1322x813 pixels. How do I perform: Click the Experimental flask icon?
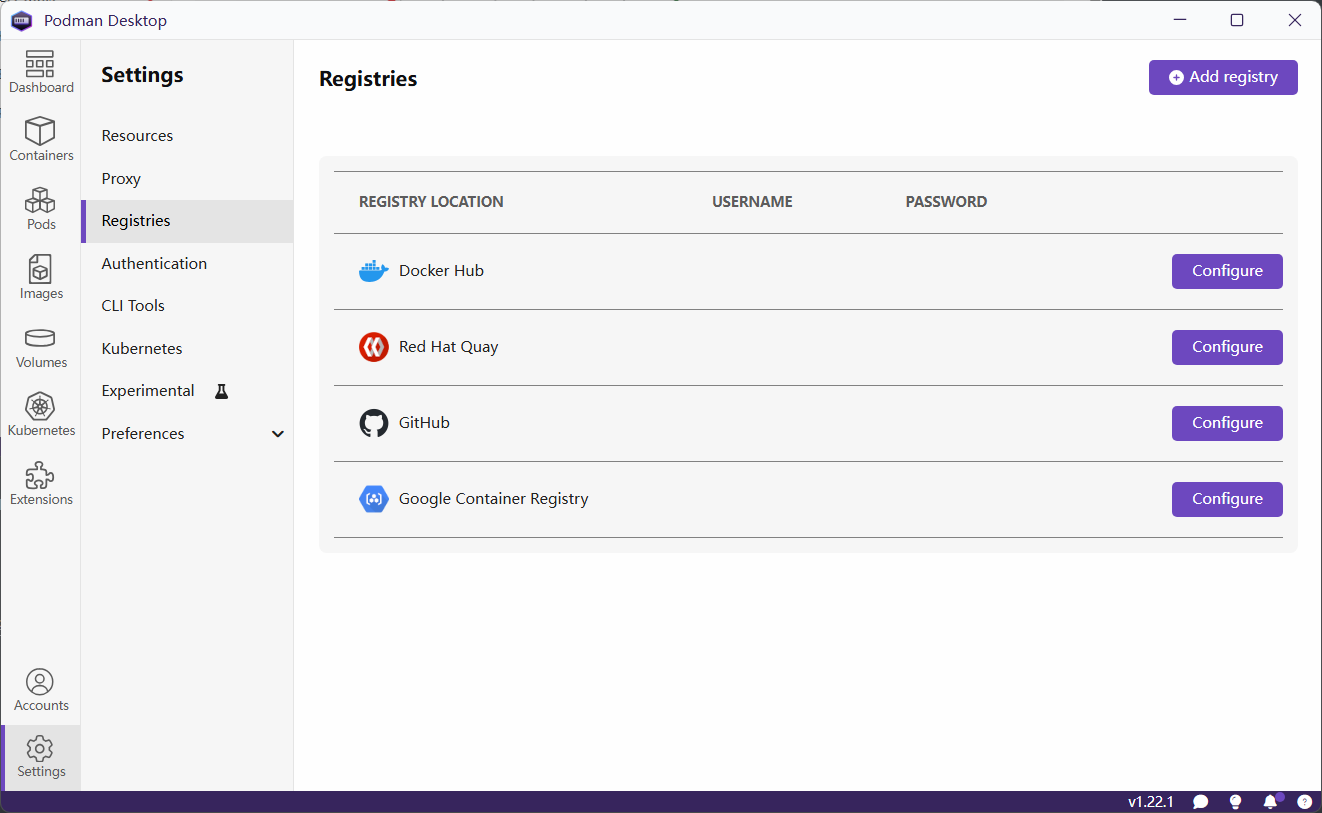click(x=222, y=391)
